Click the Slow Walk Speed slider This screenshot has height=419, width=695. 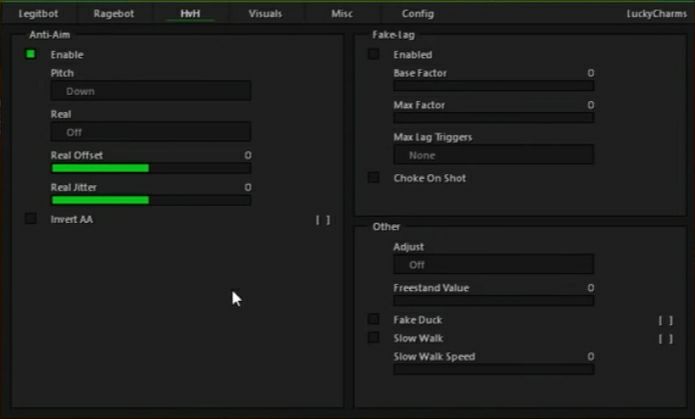[494, 369]
